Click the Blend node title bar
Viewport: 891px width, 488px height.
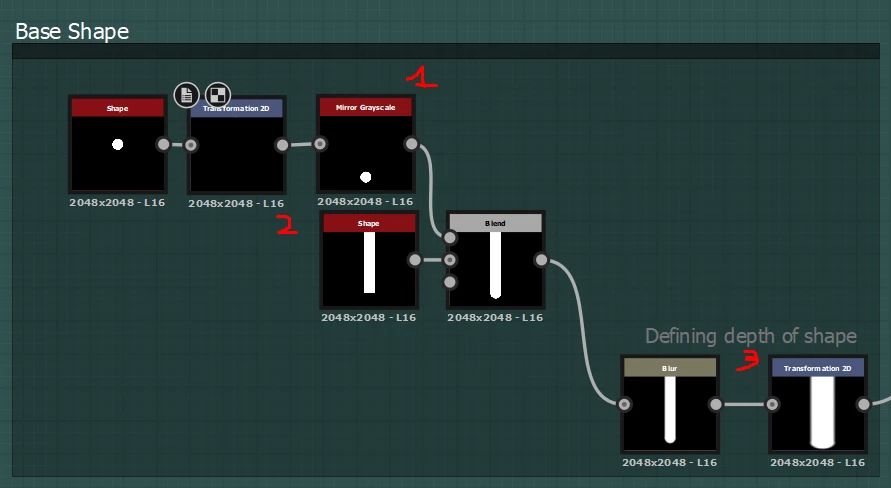point(496,223)
